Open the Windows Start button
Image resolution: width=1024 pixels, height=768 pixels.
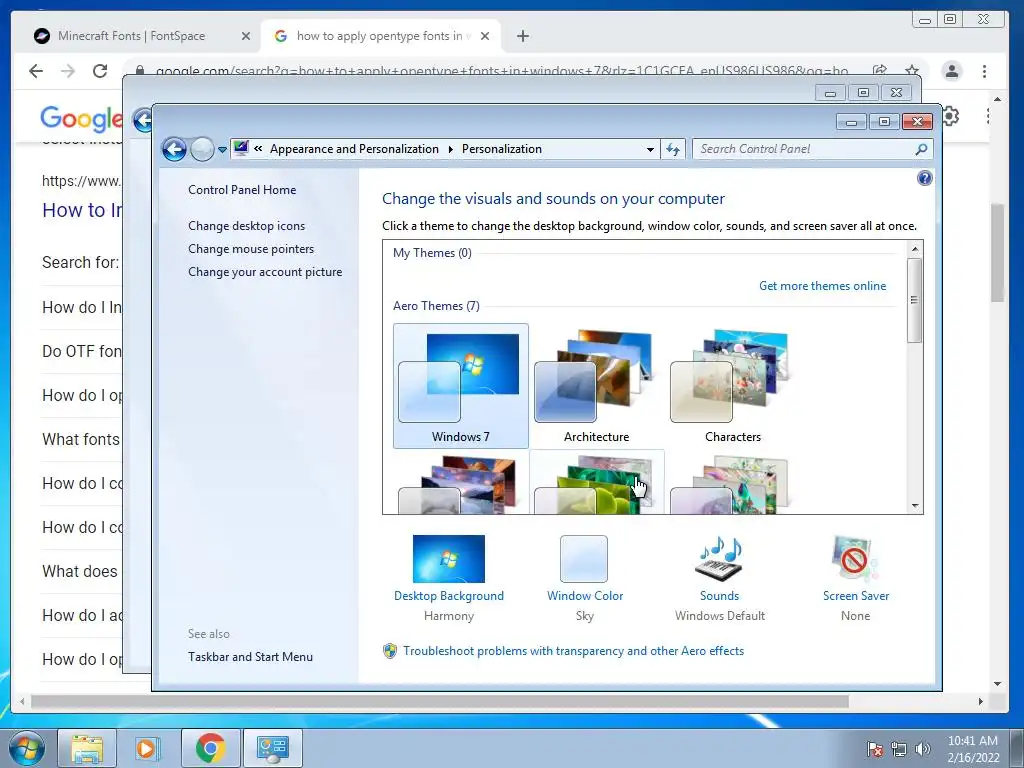(26, 748)
